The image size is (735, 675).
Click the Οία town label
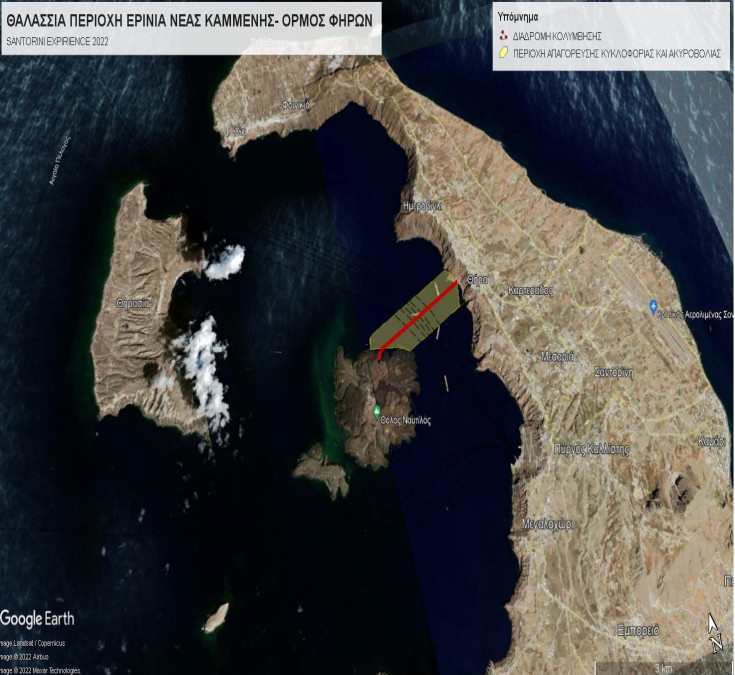239,130
